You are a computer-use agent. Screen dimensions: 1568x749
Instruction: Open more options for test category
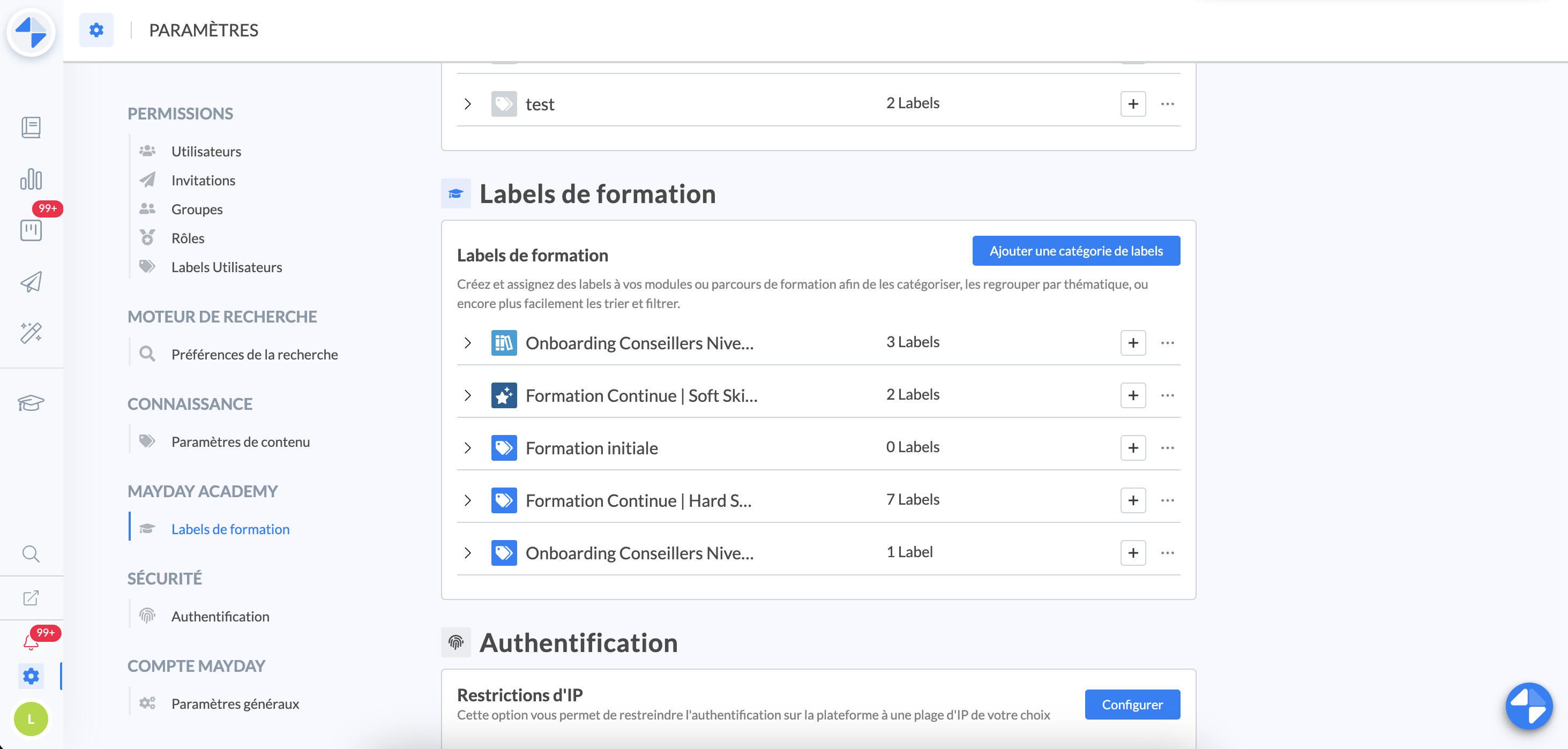1167,104
